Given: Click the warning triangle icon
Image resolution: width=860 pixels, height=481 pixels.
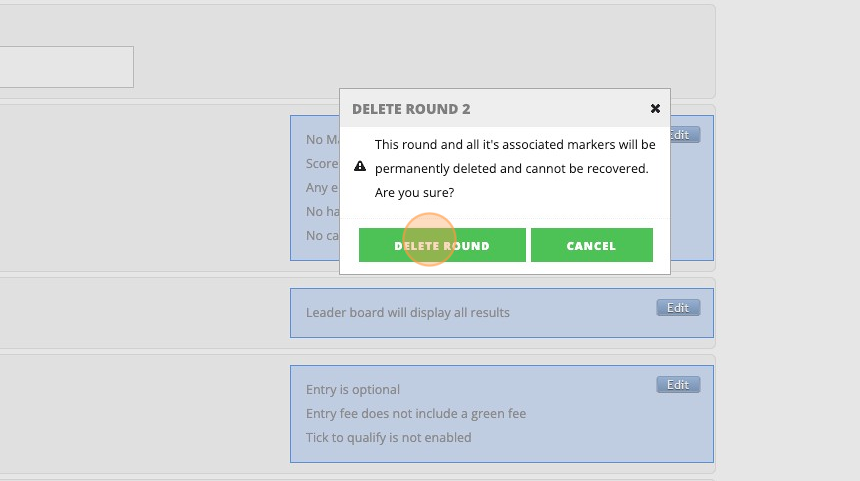Looking at the screenshot, I should click(x=360, y=167).
